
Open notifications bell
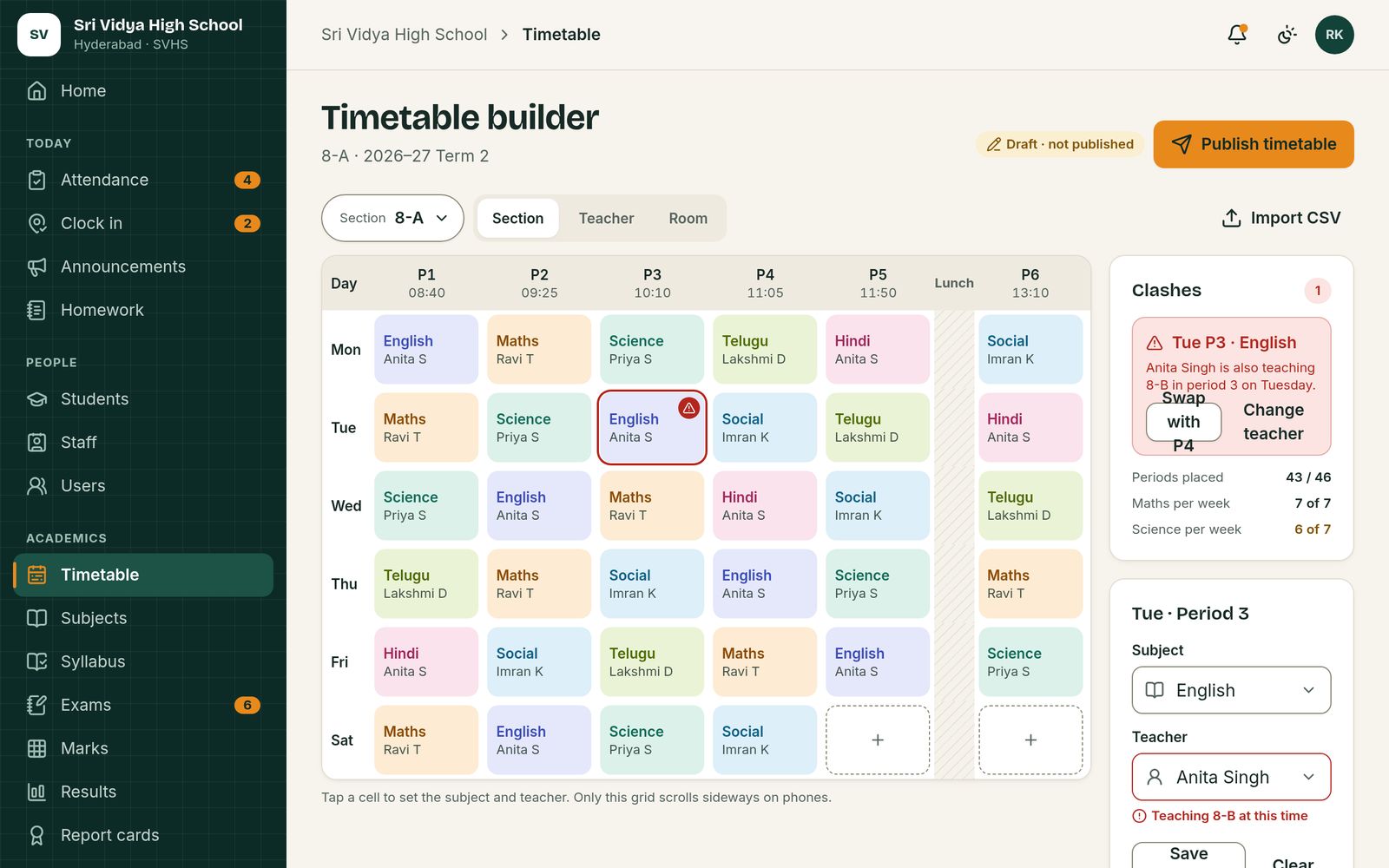[1237, 35]
